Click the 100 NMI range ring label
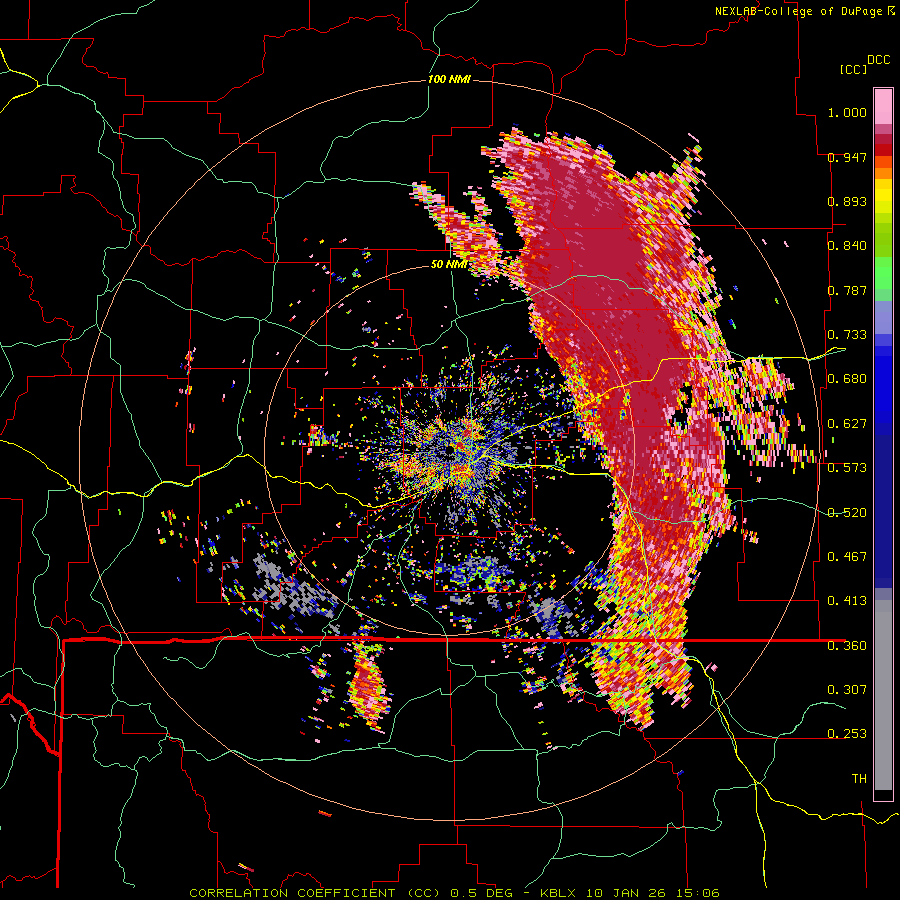This screenshot has width=900, height=900. click(x=449, y=79)
